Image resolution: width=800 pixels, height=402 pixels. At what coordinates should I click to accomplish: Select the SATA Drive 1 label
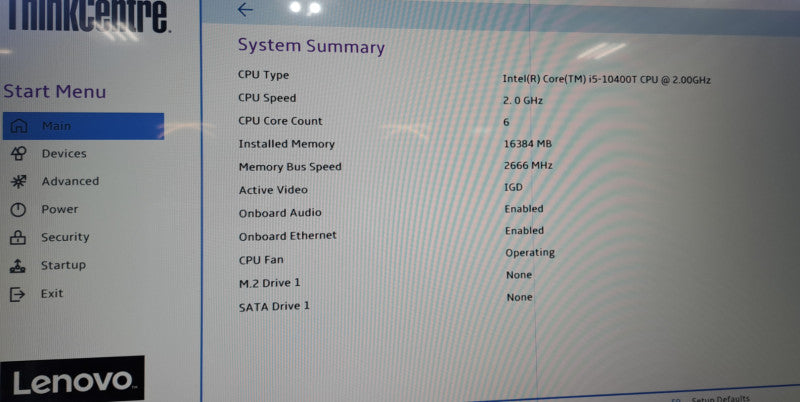[274, 307]
